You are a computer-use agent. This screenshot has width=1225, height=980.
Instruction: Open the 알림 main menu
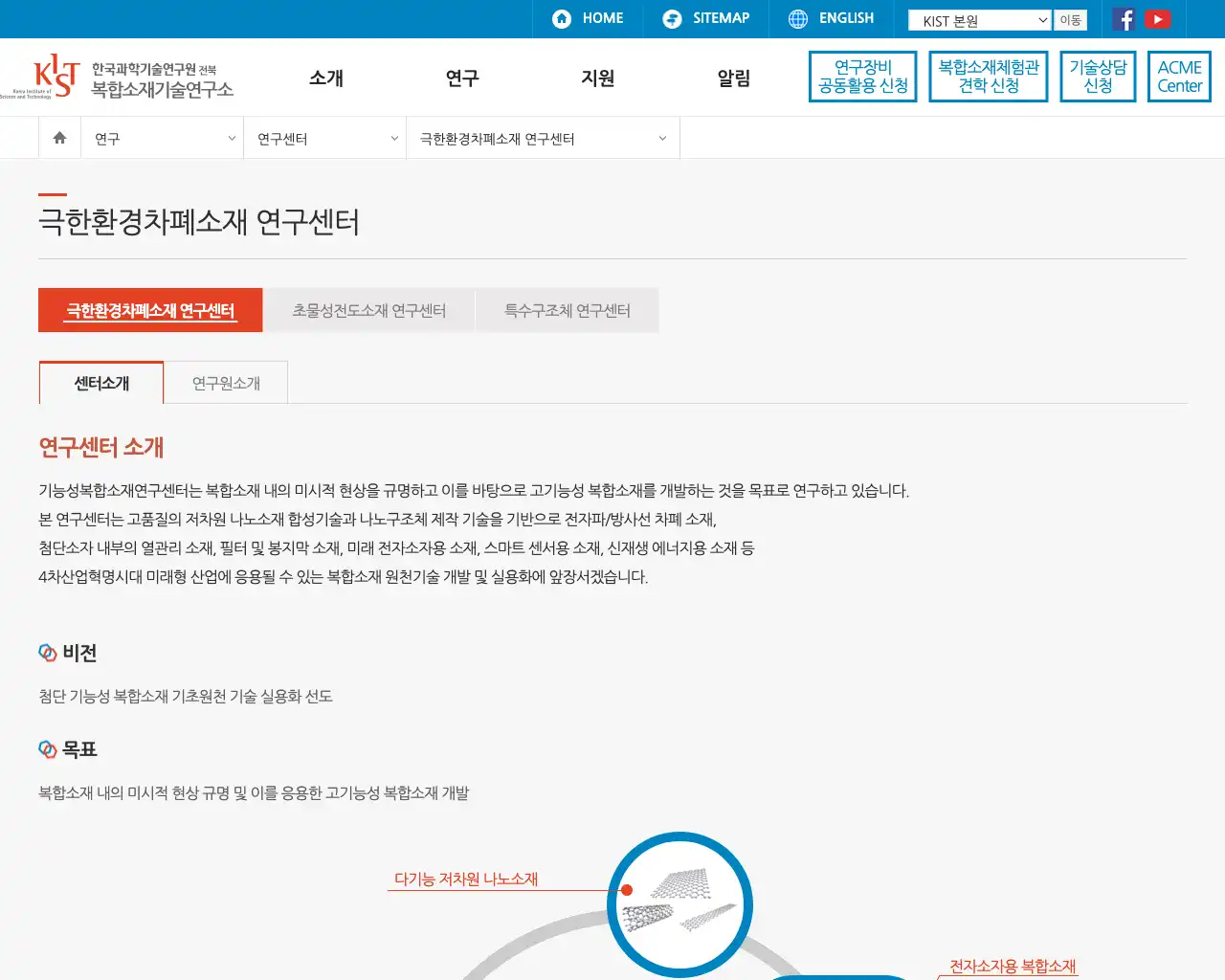[734, 78]
